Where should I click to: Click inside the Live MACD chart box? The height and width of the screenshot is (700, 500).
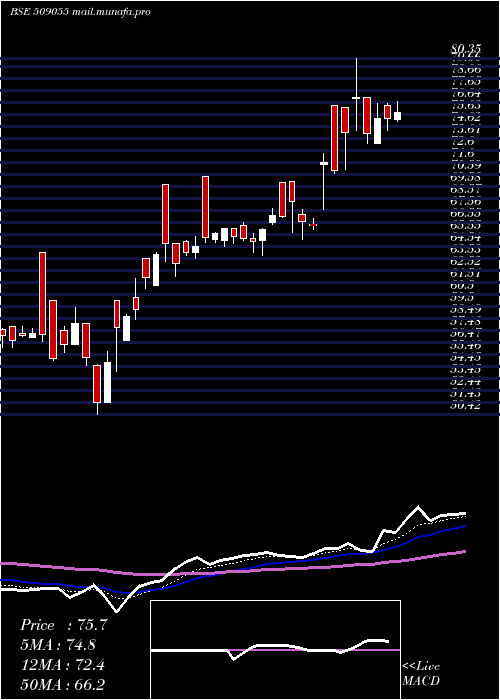275,650
